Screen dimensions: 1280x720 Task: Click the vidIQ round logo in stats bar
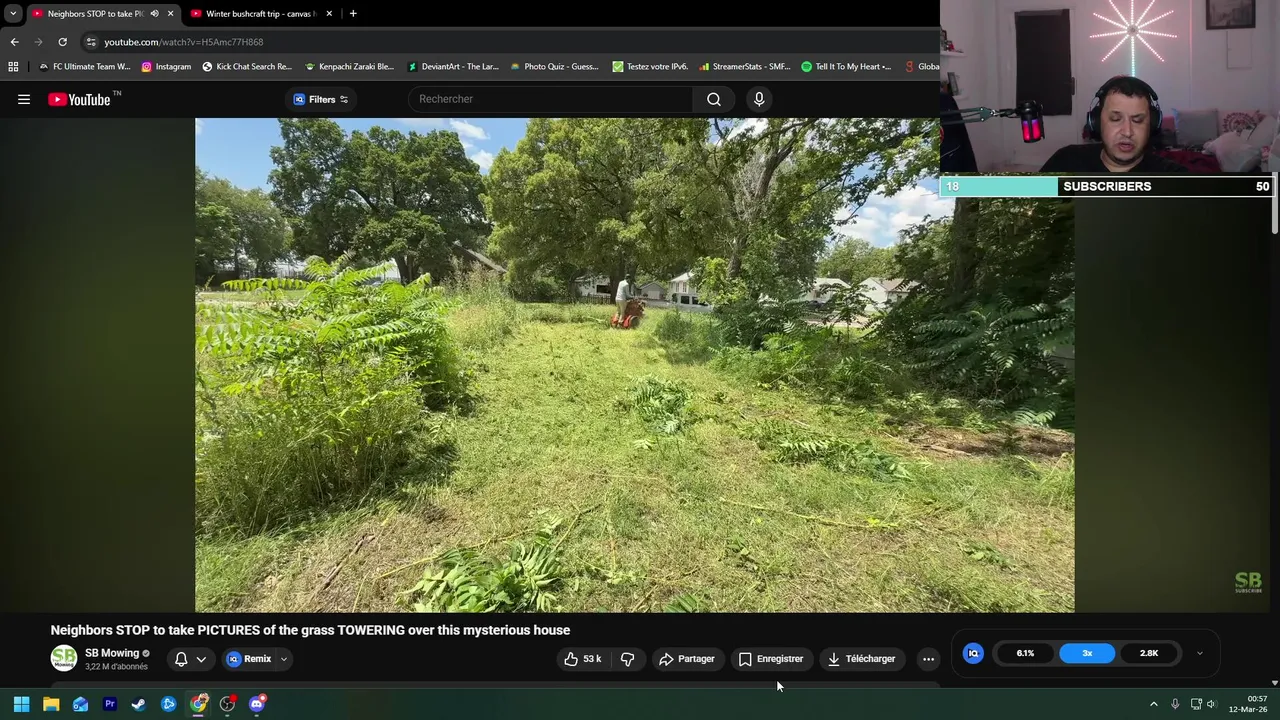(973, 653)
